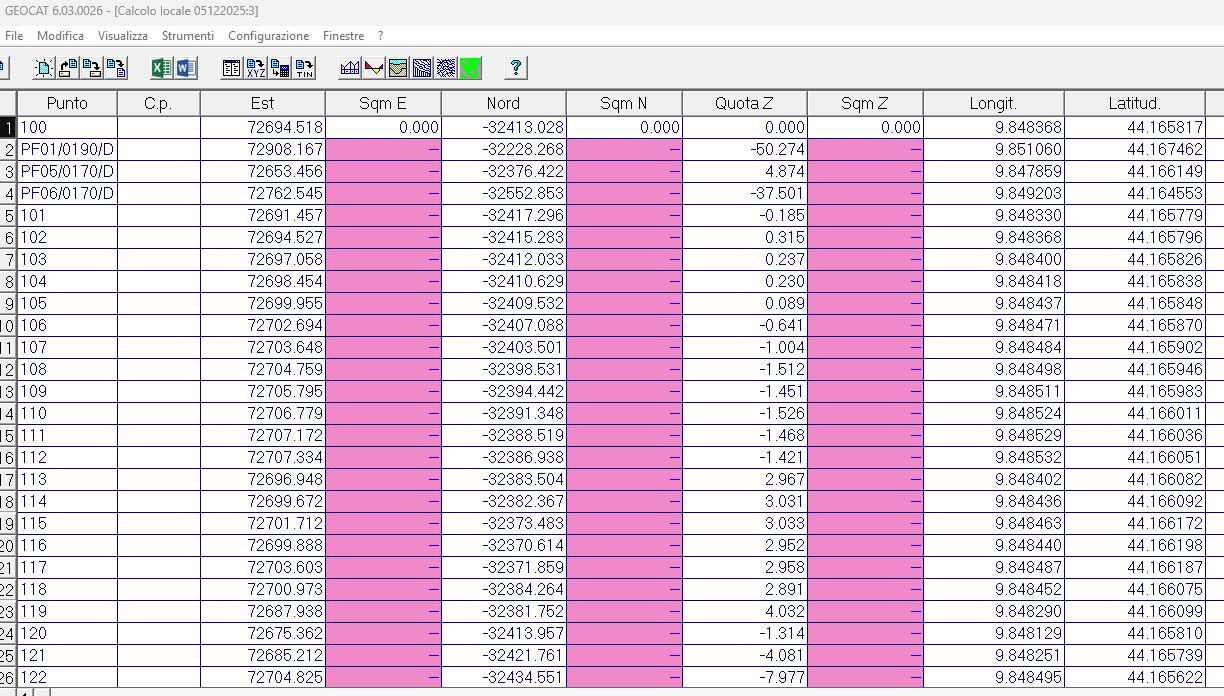Click the XYZ export toolbar icon
This screenshot has width=1224, height=696.
[x=256, y=68]
